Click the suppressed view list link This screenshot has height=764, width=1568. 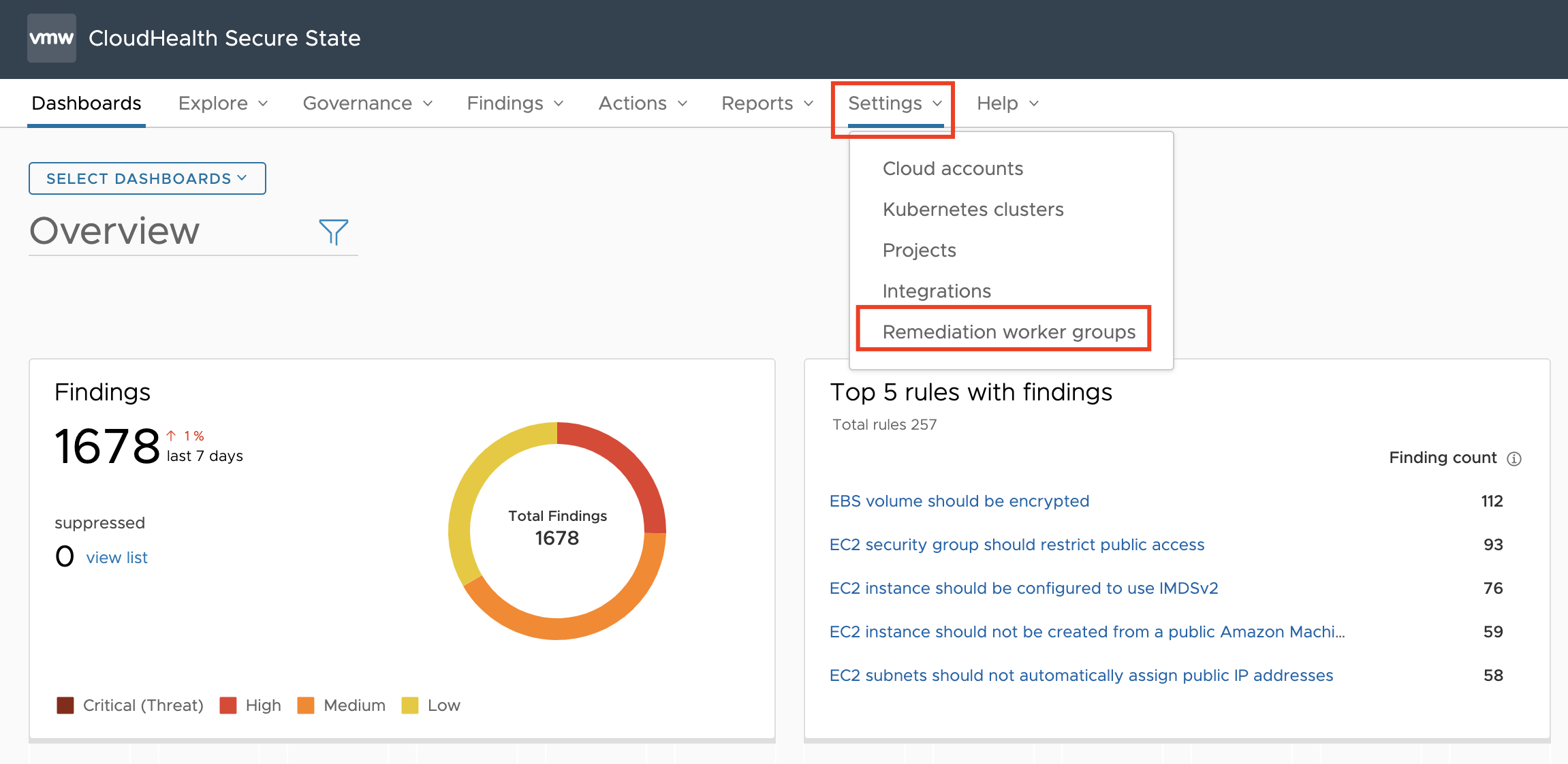click(x=116, y=558)
